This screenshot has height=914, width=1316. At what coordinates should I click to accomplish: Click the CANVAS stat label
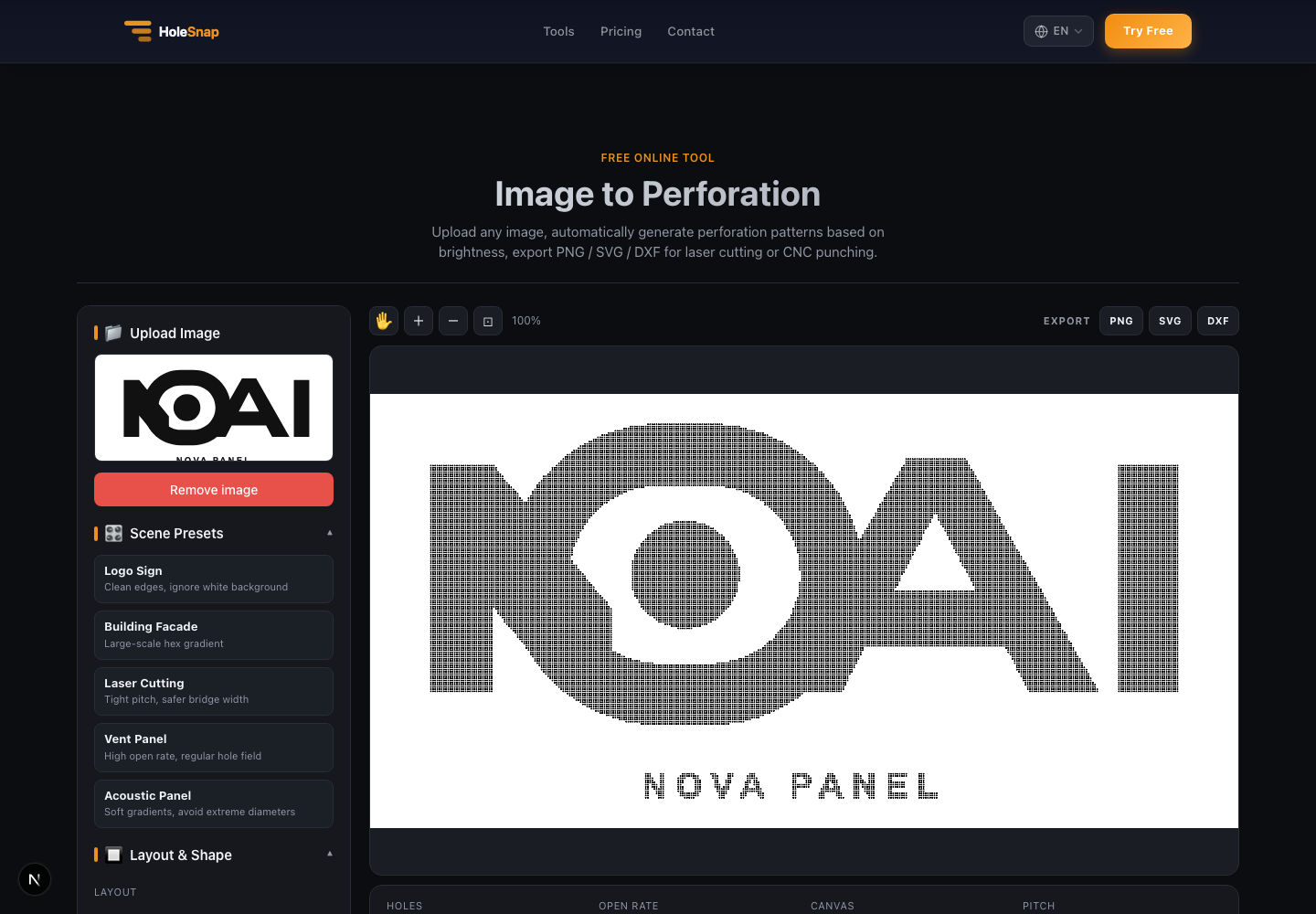pyautogui.click(x=833, y=906)
